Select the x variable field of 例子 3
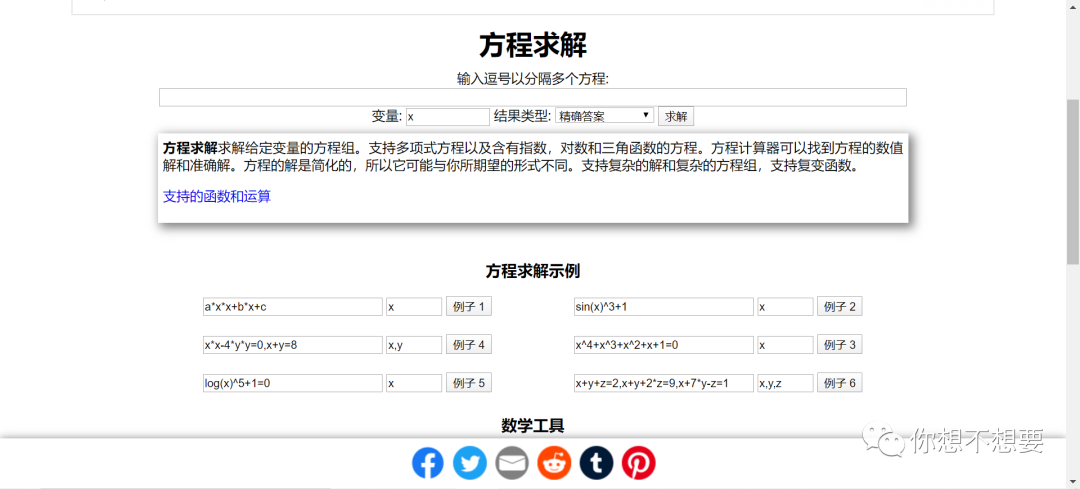The width and height of the screenshot is (1080, 489). 785,344
